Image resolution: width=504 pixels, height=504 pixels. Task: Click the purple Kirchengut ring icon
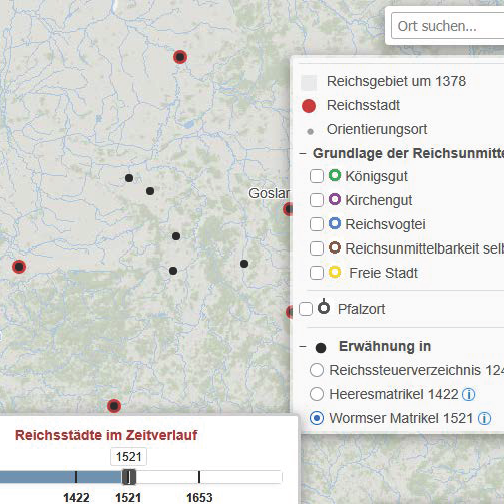[x=335, y=199]
